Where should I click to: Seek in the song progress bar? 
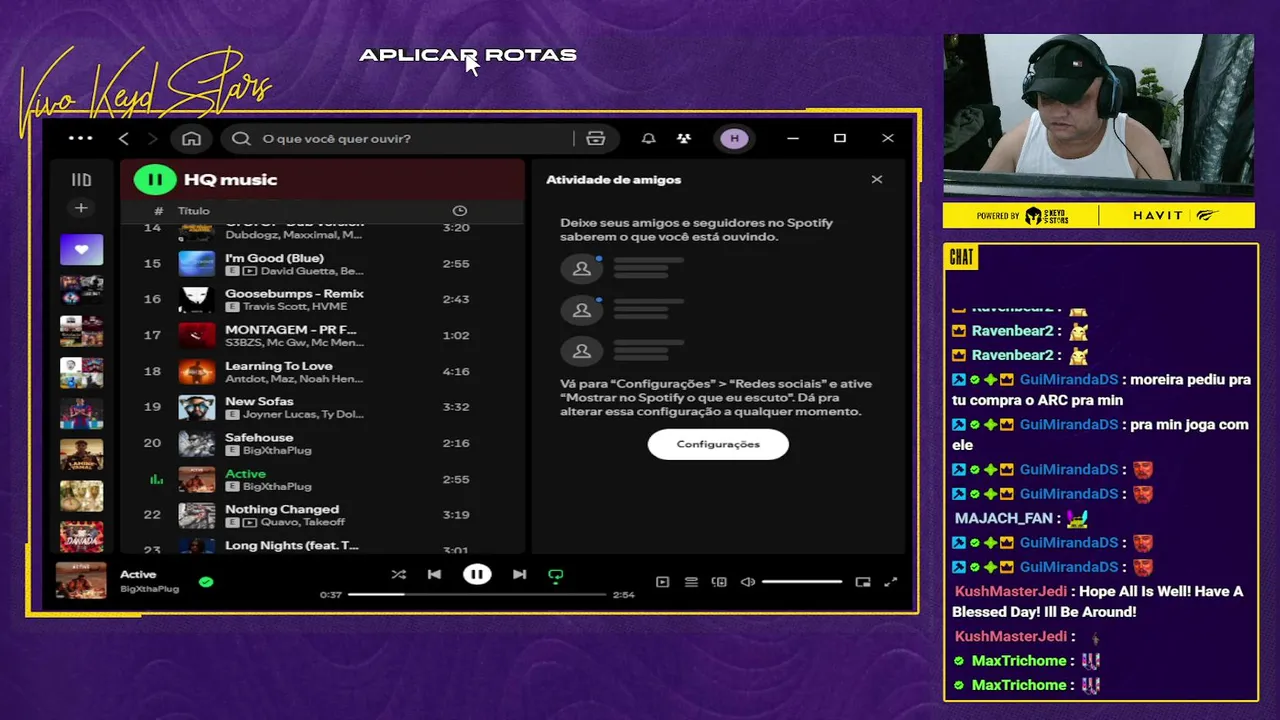tap(477, 595)
